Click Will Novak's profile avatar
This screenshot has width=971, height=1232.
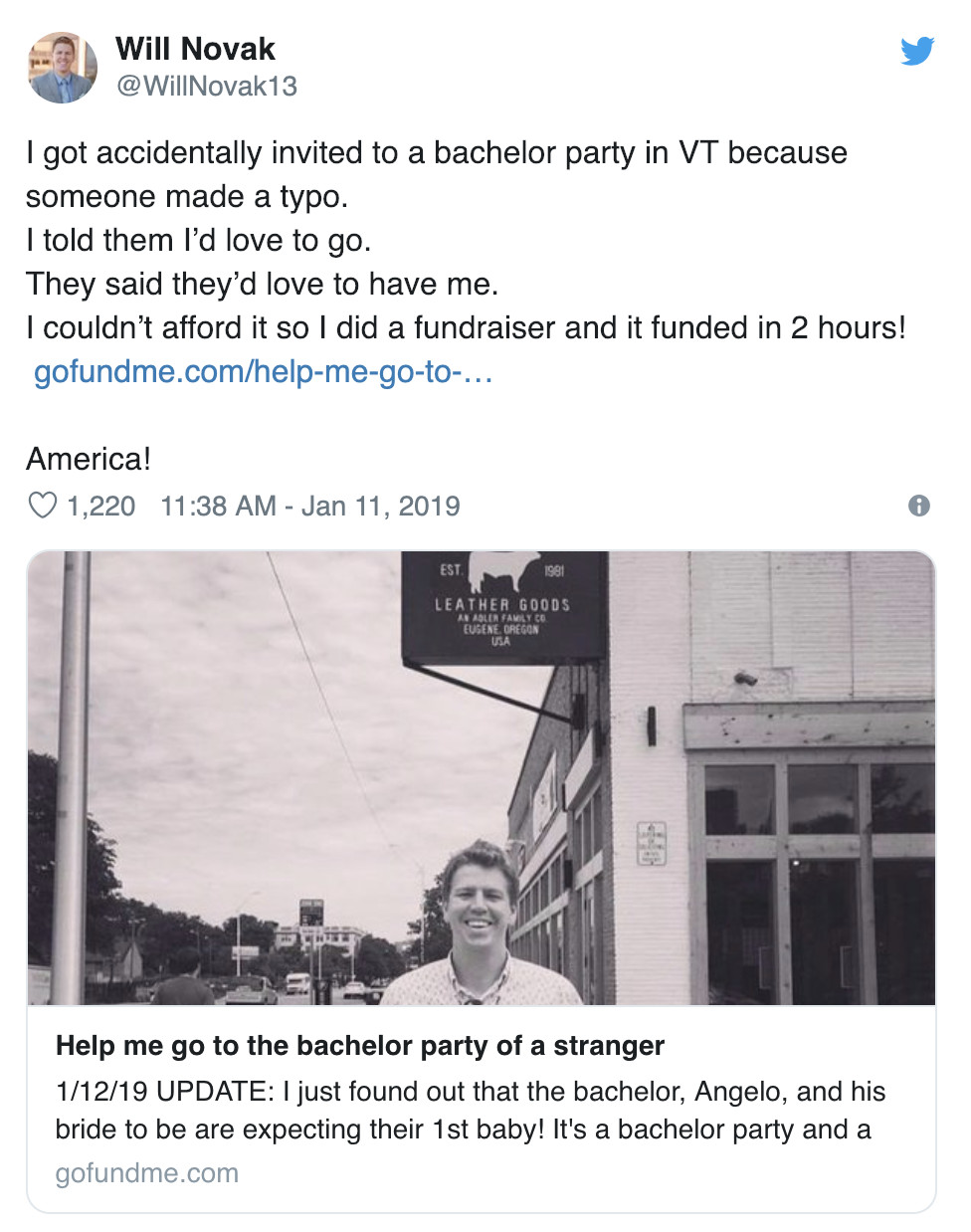(x=62, y=68)
